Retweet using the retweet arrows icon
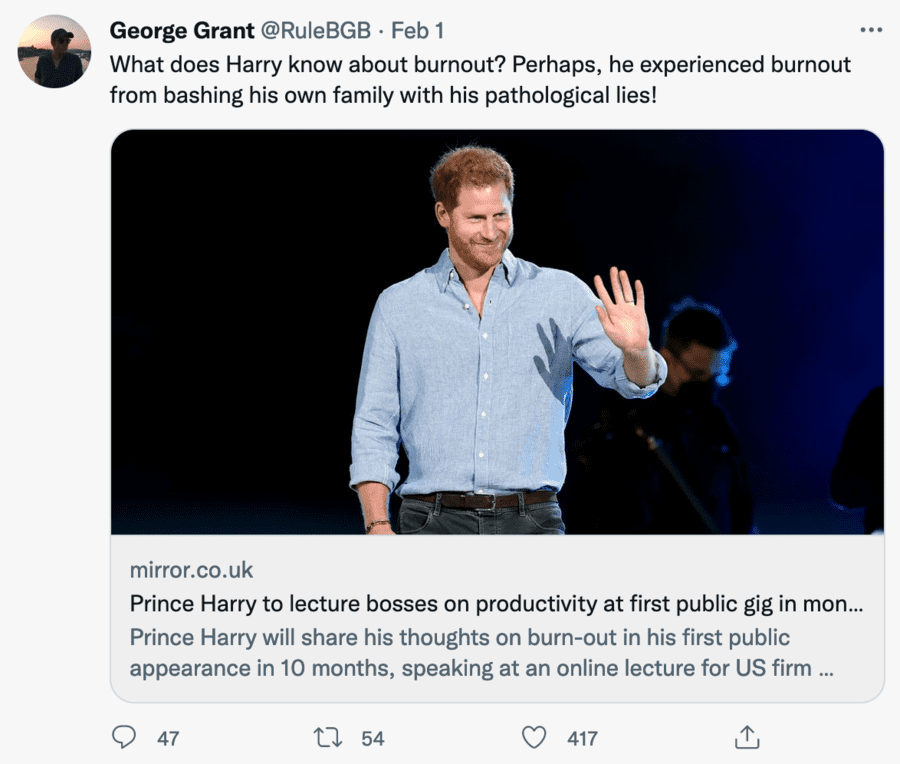The height and width of the screenshot is (764, 900). tap(327, 738)
